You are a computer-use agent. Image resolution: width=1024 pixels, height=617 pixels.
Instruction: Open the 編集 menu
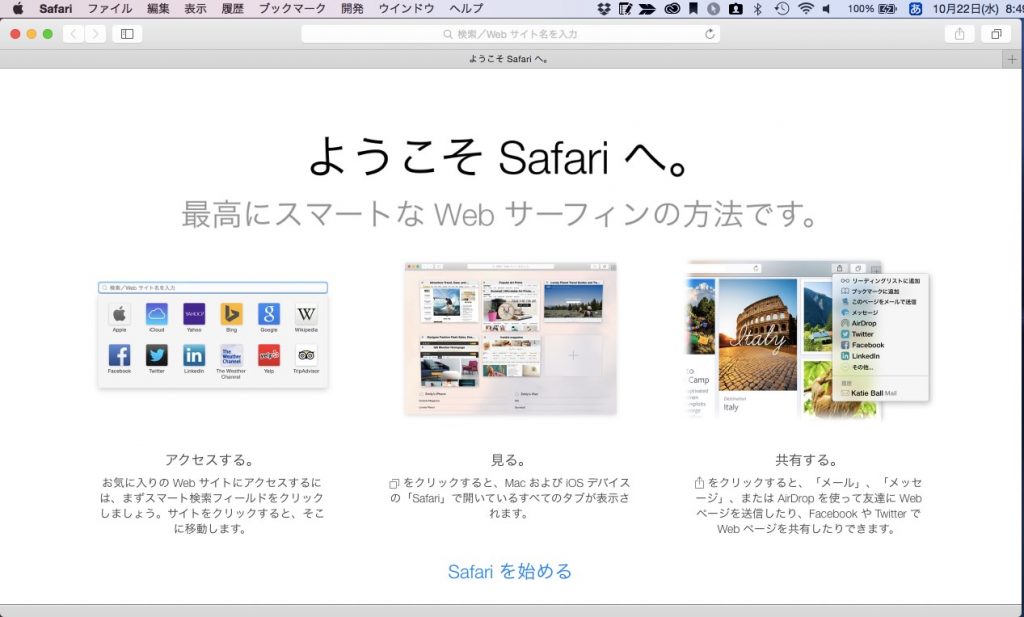[158, 8]
